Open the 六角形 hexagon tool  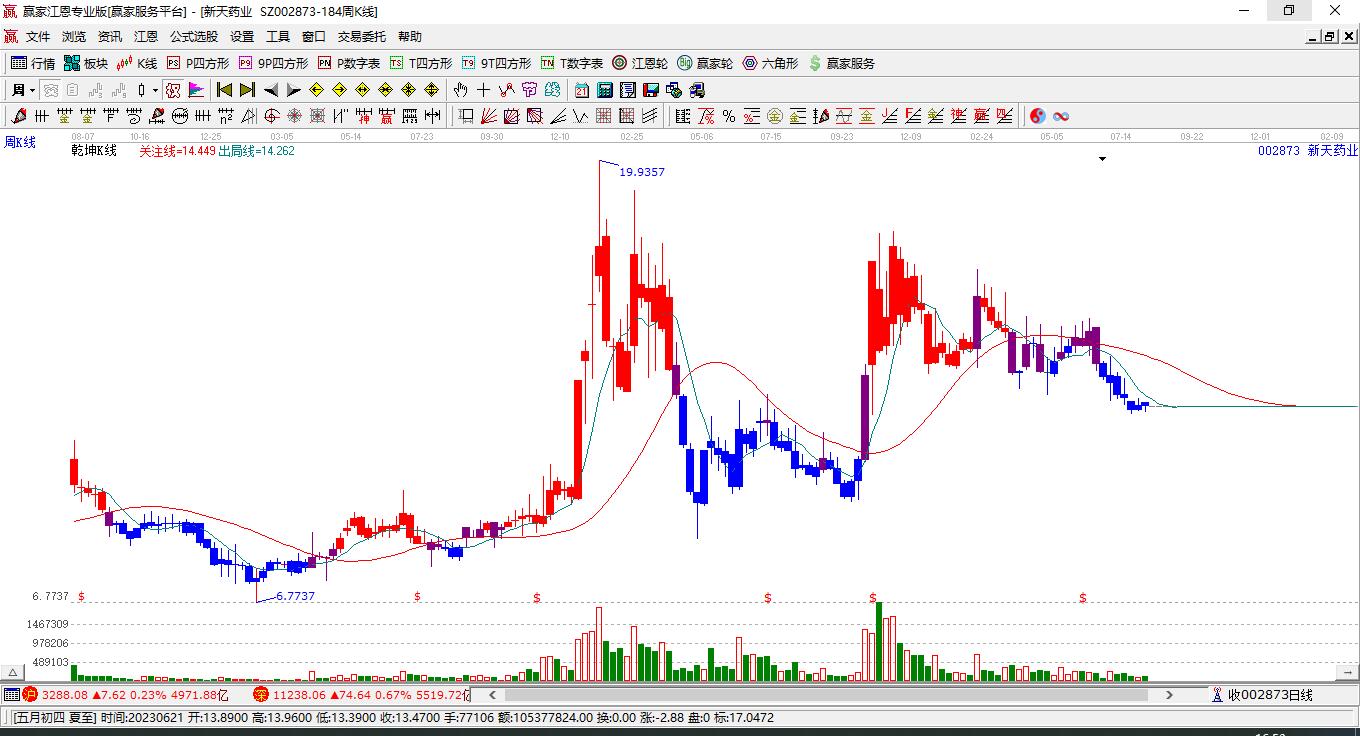(x=770, y=63)
